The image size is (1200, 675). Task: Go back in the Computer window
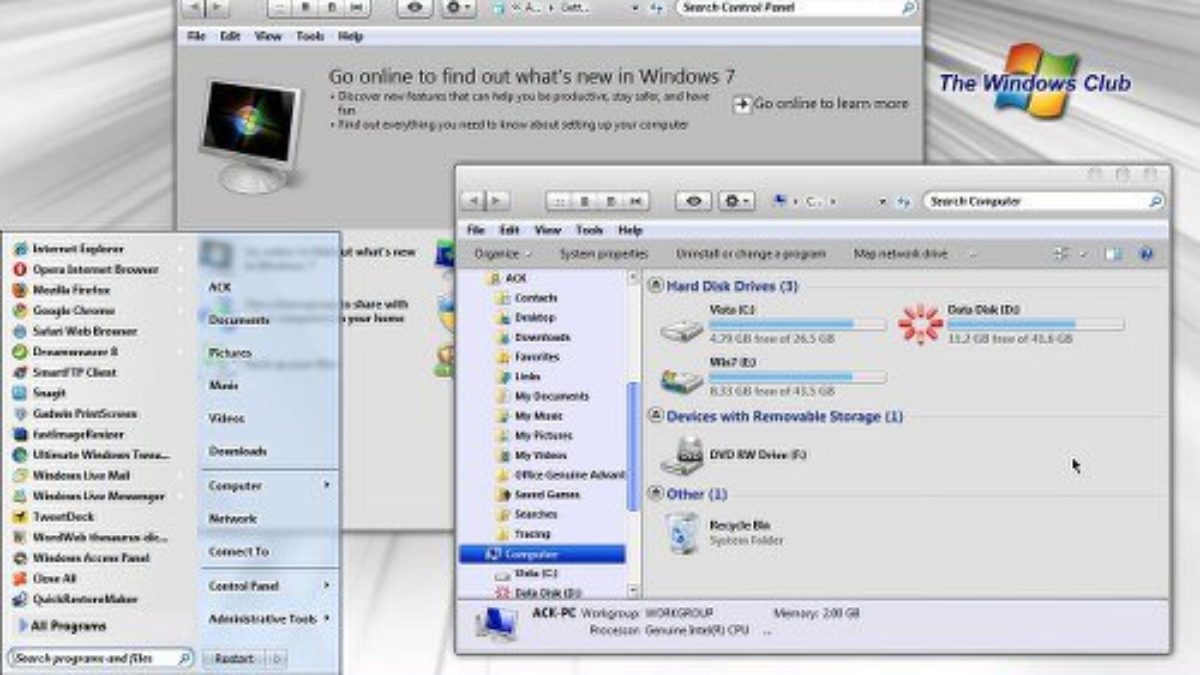[x=474, y=201]
